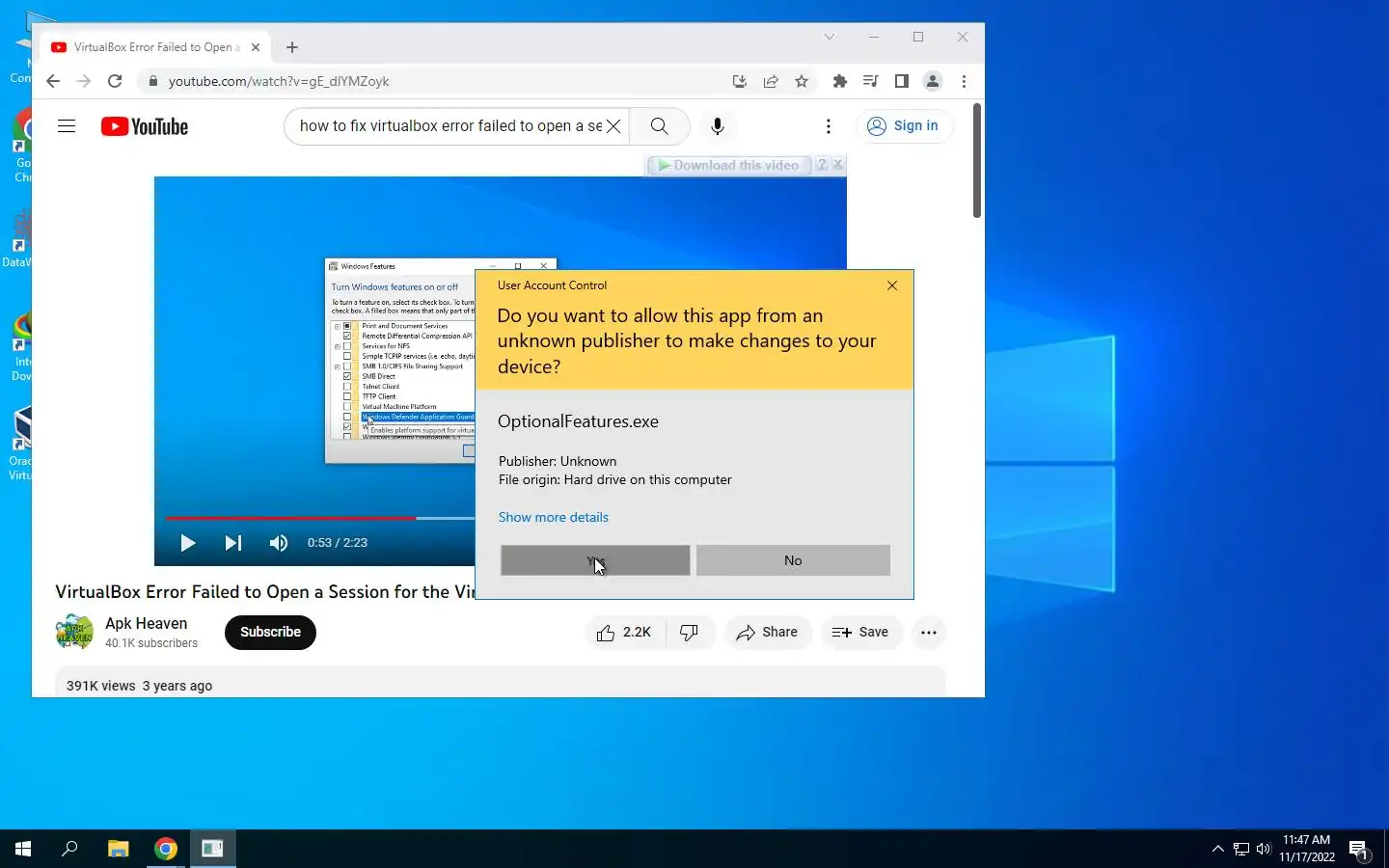This screenshot has width=1389, height=868.
Task: Go forward in Chrome
Action: tap(84, 81)
